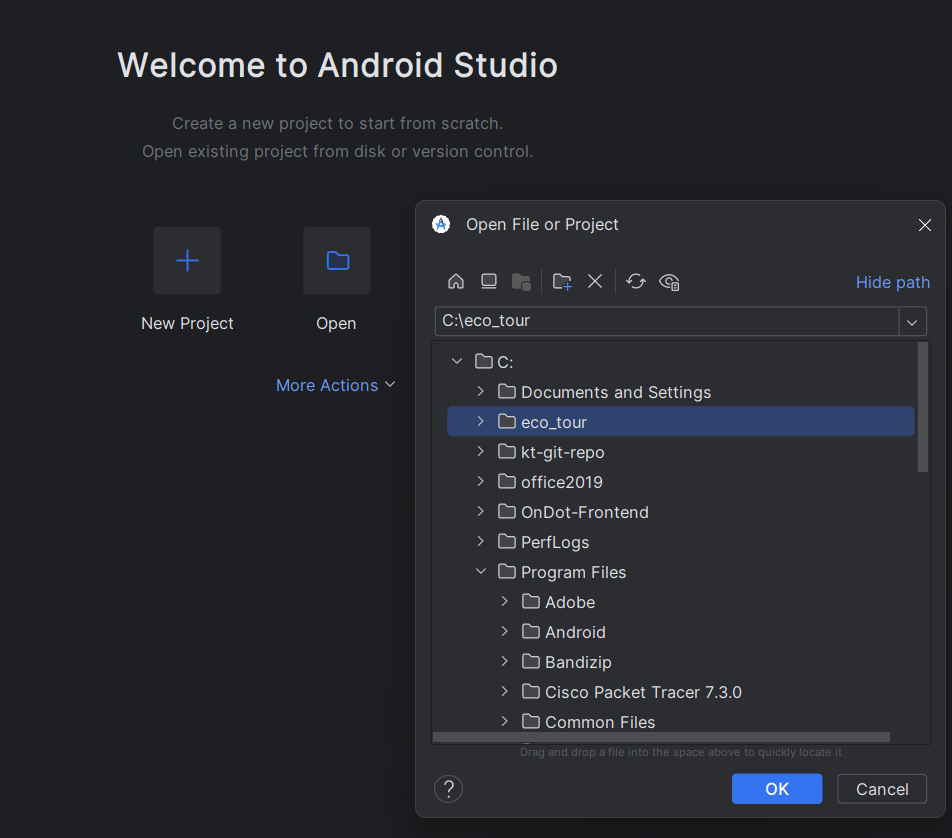
Task: Select the Common Files row
Action: [681, 721]
